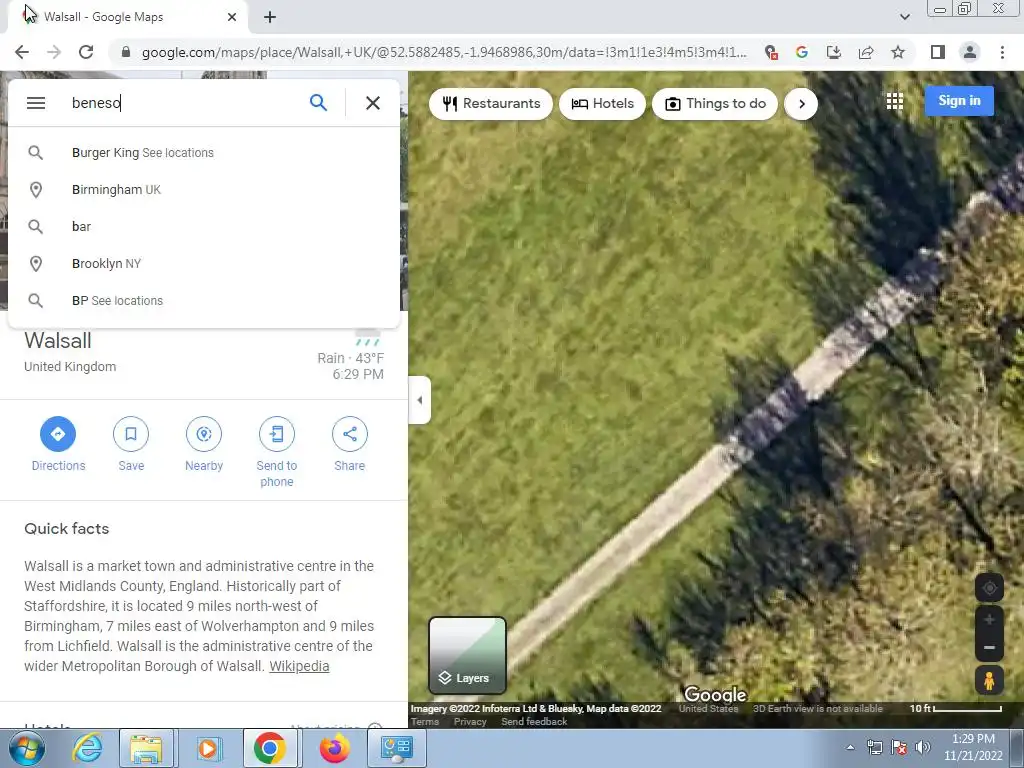
Task: Open a new browser tab
Action: point(270,17)
